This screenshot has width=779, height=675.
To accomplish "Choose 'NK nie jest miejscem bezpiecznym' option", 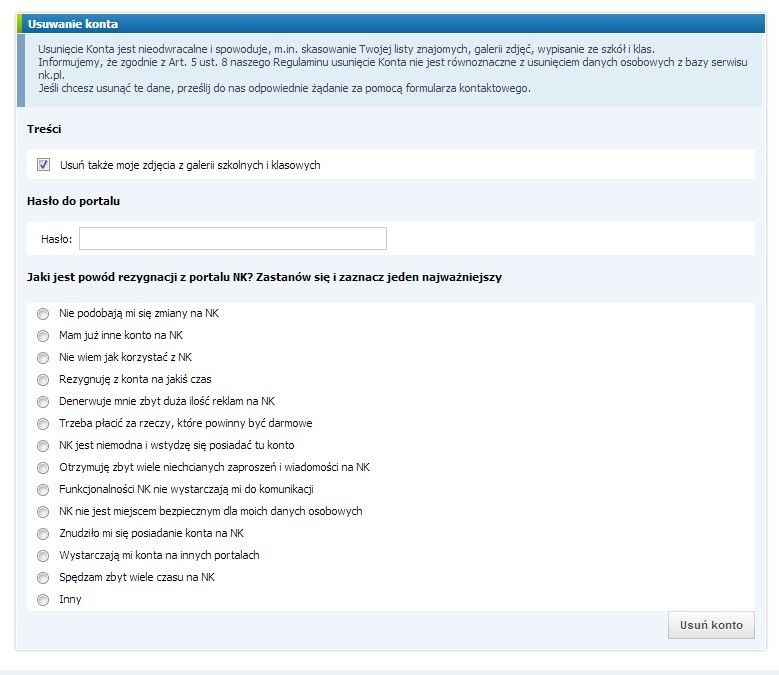I will pyautogui.click(x=43, y=512).
